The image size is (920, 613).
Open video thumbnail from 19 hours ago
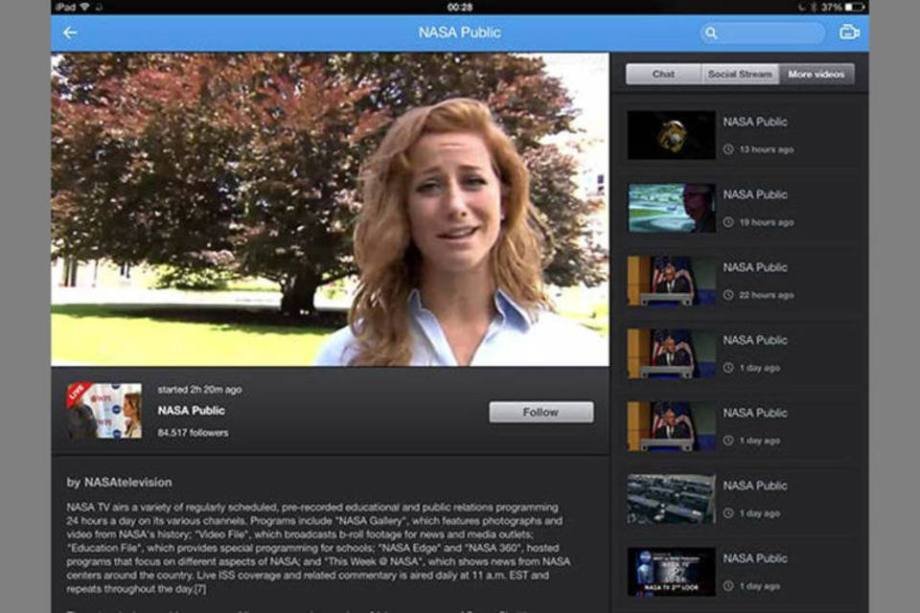click(670, 208)
